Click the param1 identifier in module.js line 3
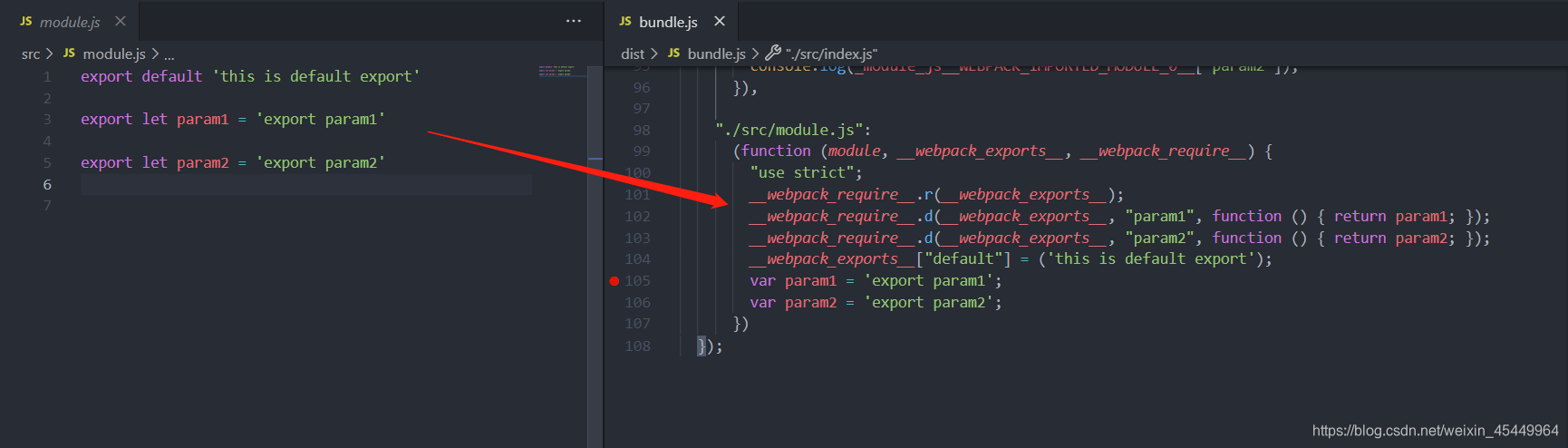1568x448 pixels. 203,120
